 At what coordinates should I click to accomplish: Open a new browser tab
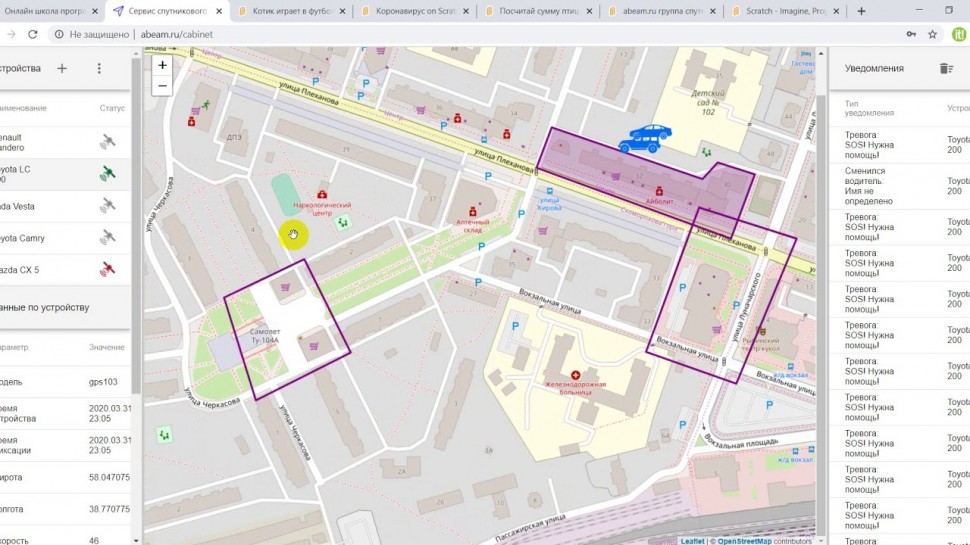(x=861, y=11)
